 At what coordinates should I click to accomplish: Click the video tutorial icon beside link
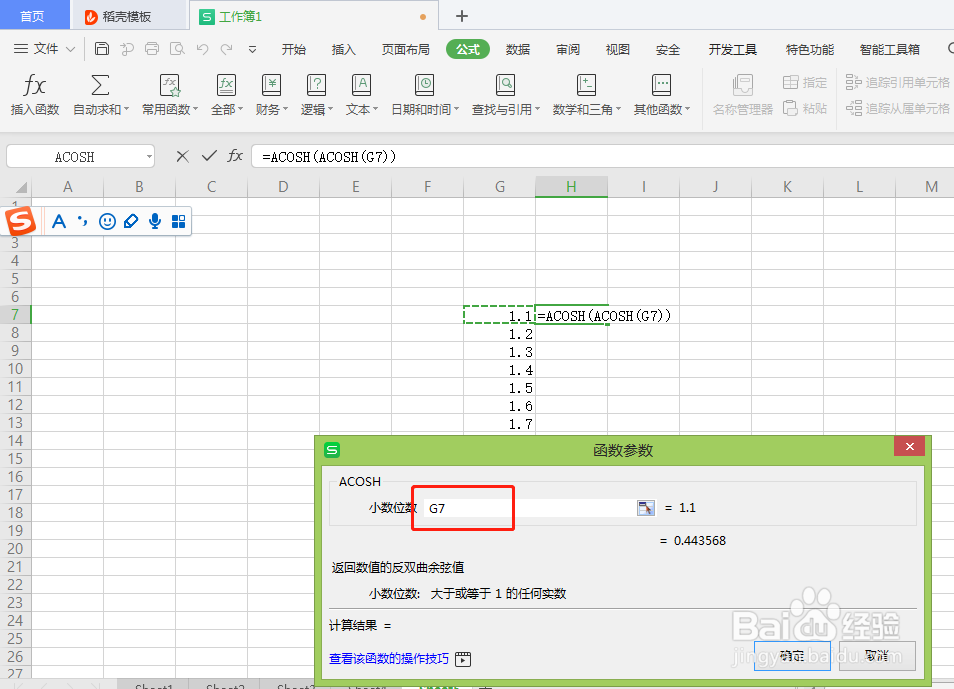(463, 659)
